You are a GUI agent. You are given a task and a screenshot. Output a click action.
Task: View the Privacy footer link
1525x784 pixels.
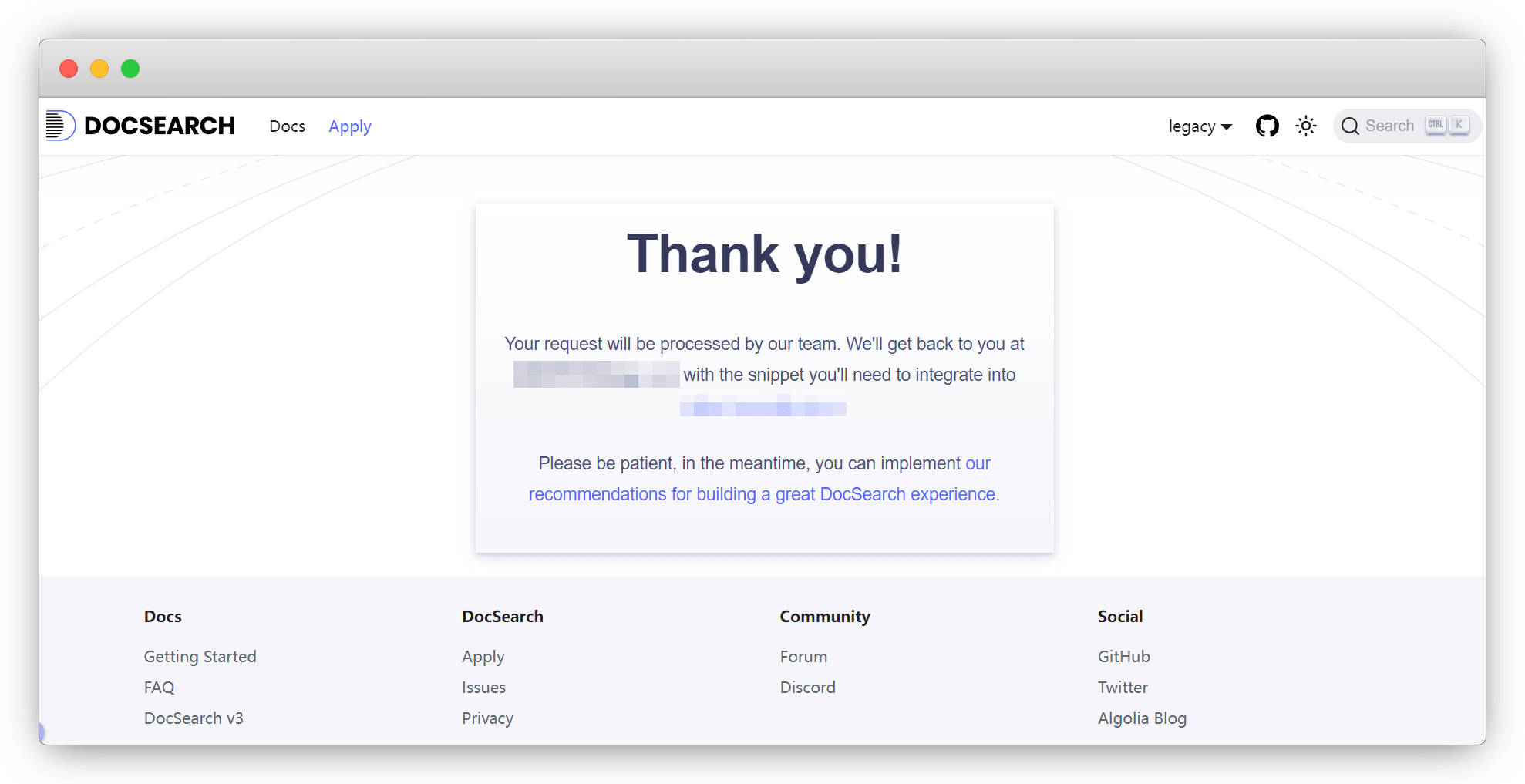(487, 718)
